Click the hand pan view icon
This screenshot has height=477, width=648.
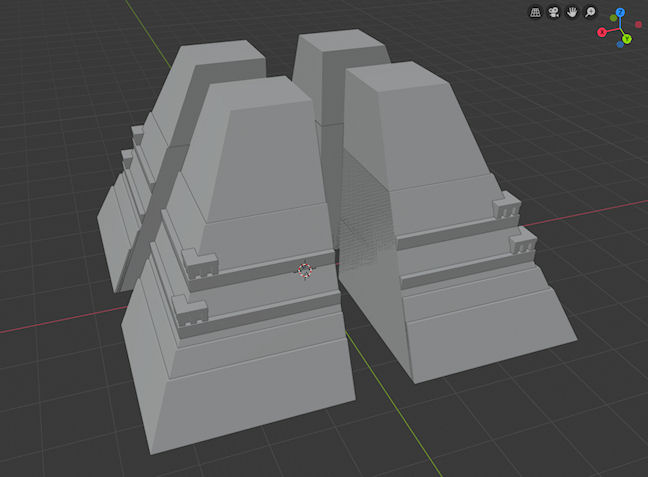tap(572, 13)
